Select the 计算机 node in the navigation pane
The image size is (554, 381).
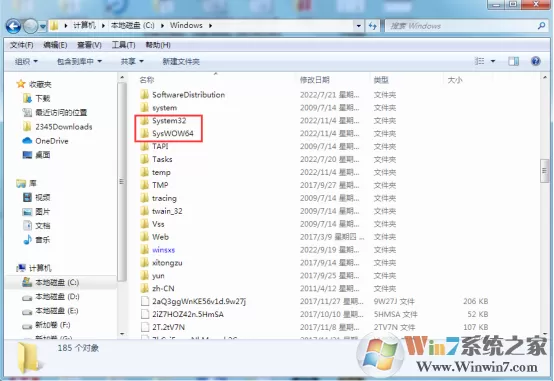[34, 268]
